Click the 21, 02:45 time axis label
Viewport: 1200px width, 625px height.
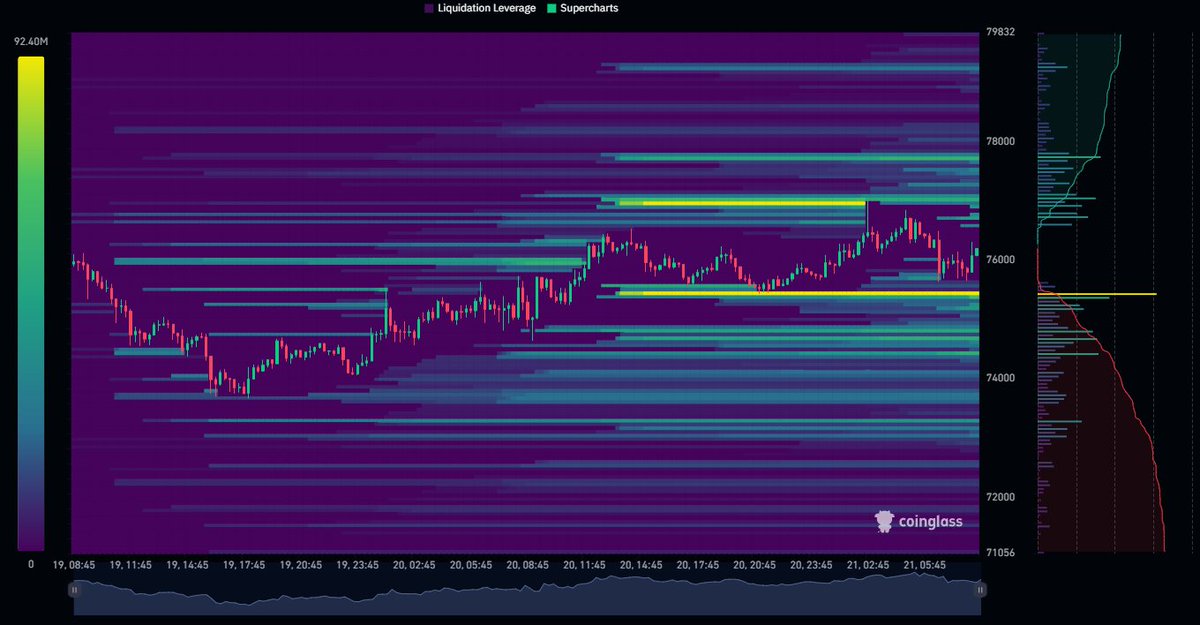867,565
